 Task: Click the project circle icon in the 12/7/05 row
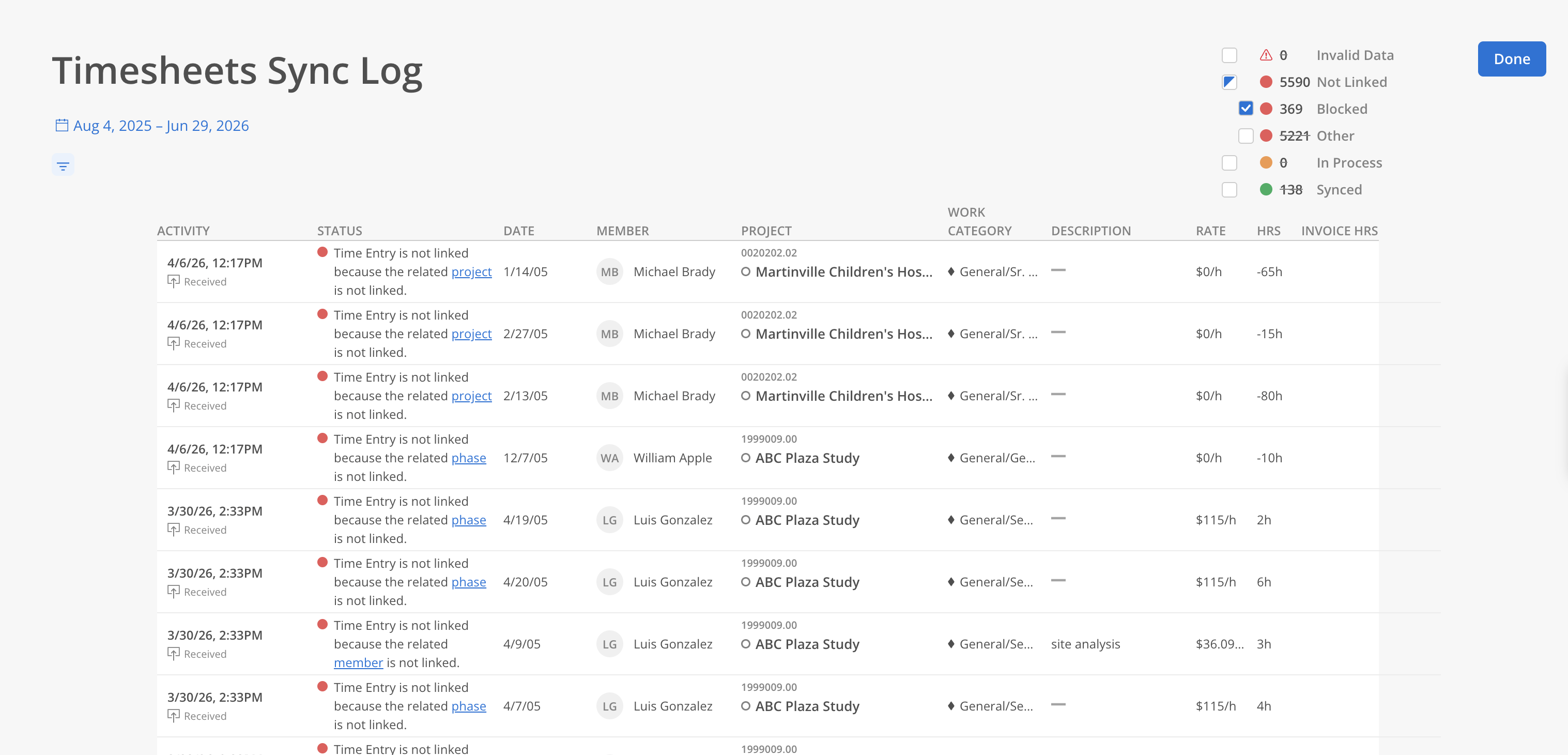(x=745, y=458)
